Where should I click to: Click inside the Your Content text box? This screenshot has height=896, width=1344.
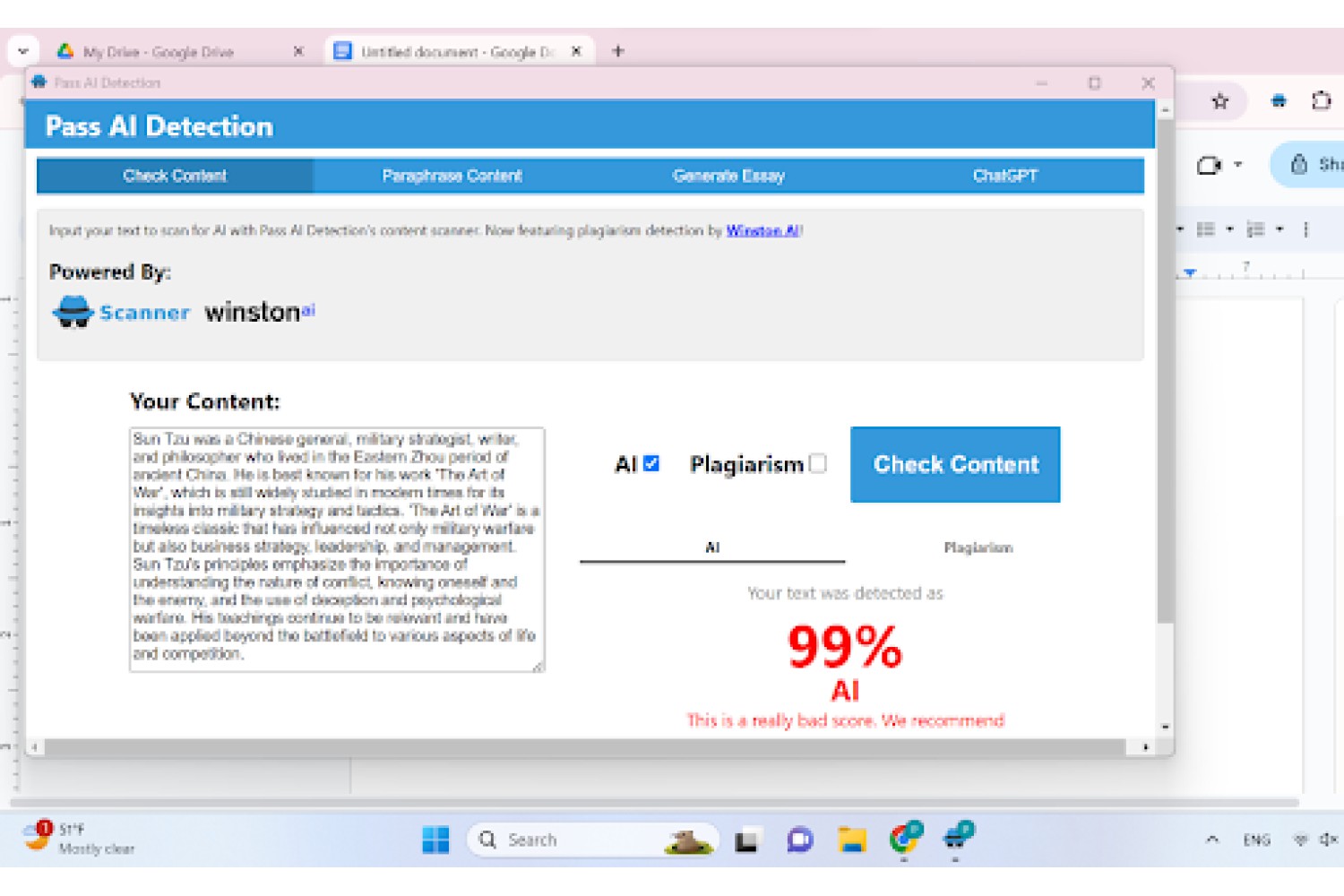pyautogui.click(x=337, y=549)
